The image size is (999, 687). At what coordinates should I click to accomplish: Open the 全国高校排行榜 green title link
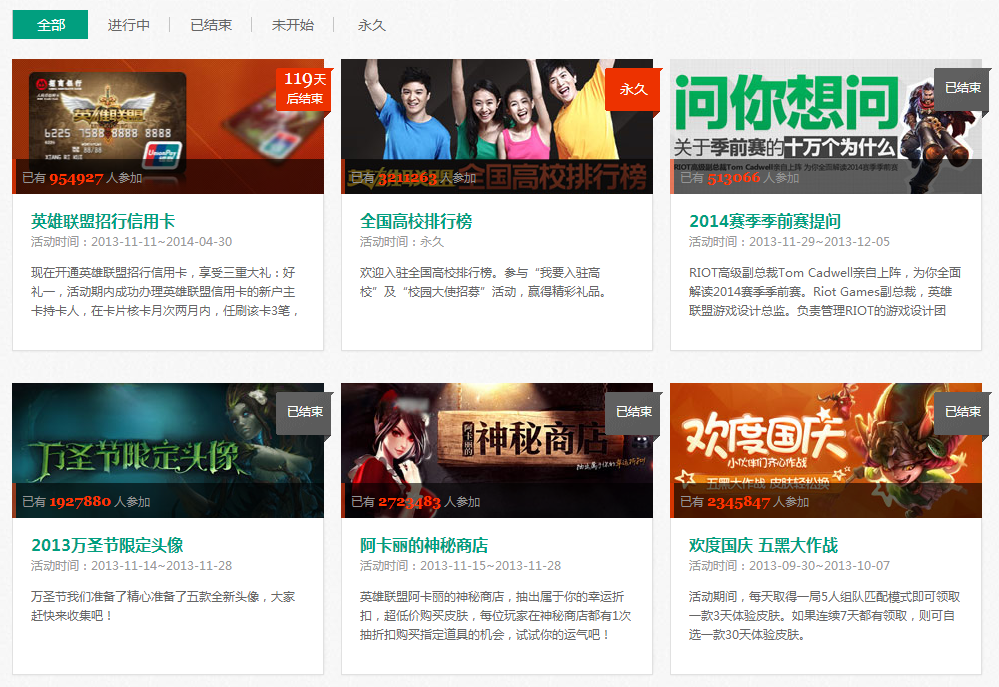(415, 221)
